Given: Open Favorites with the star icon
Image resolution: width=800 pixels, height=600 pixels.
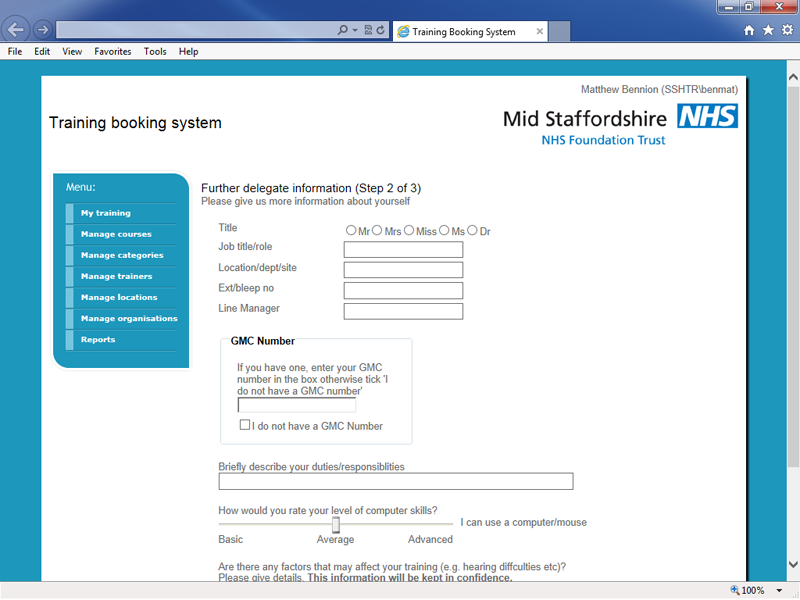Looking at the screenshot, I should [x=768, y=31].
